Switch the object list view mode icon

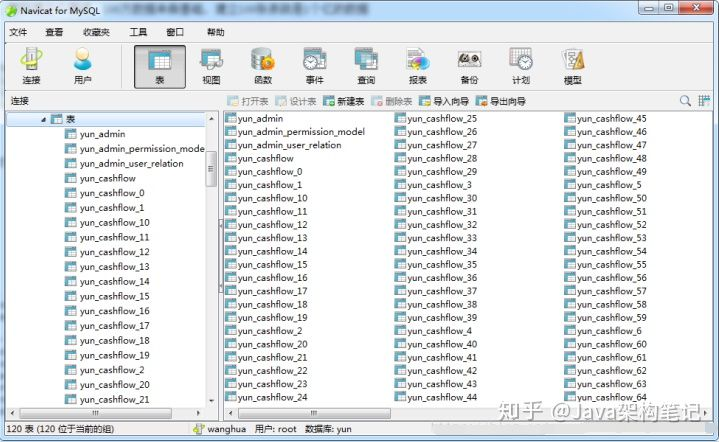tap(704, 101)
